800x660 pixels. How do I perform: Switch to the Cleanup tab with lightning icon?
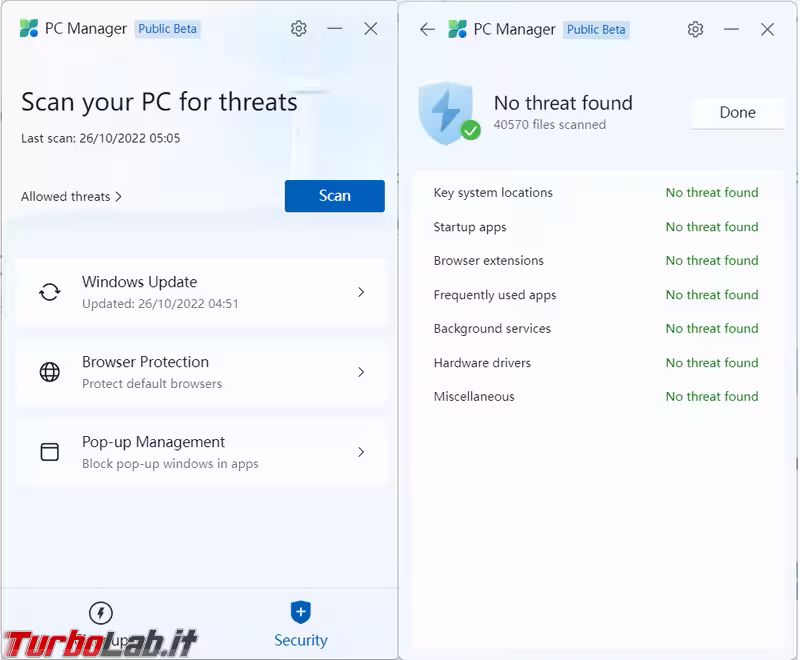101,614
